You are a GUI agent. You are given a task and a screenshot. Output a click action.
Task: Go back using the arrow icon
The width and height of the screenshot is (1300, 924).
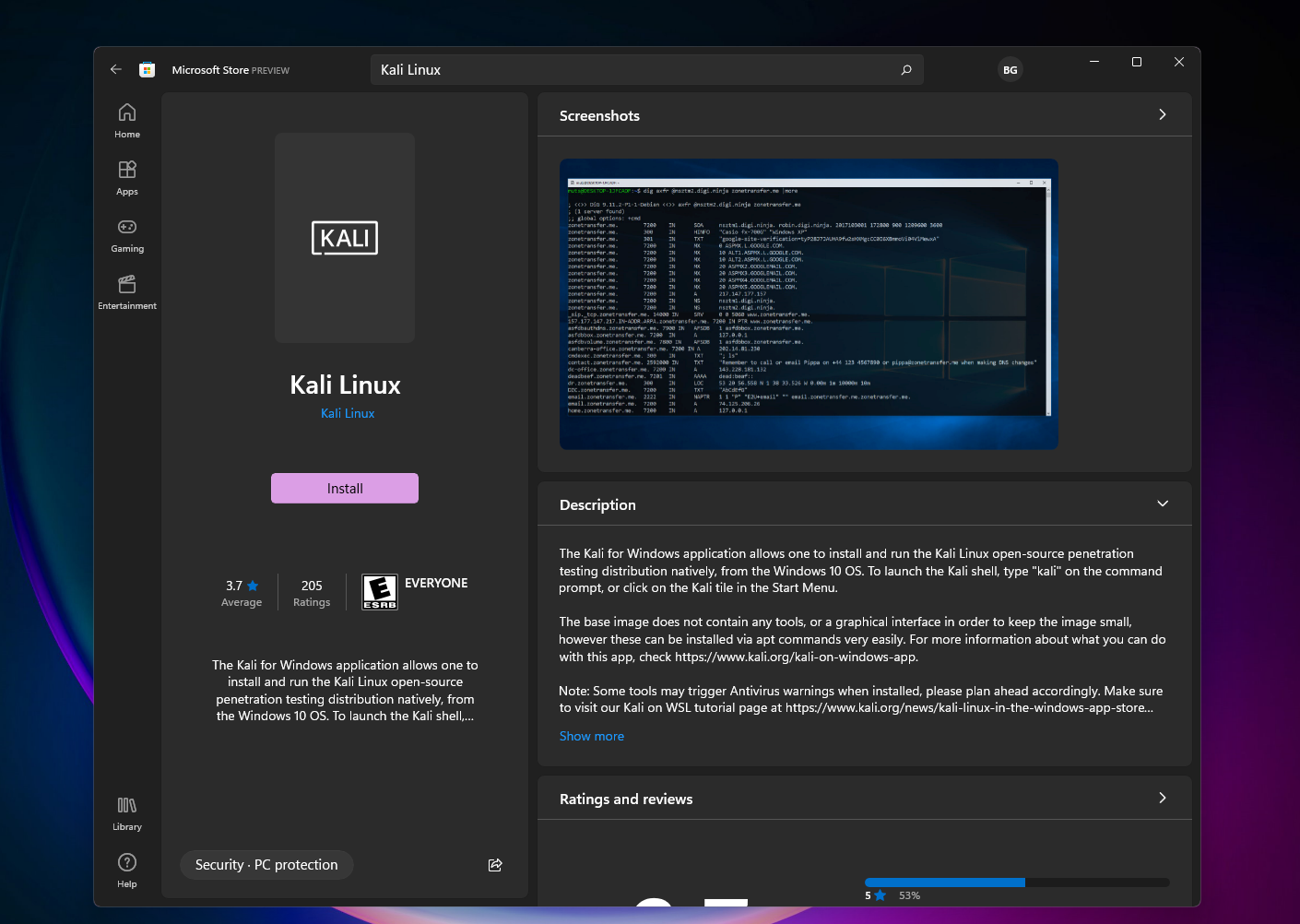pyautogui.click(x=116, y=69)
